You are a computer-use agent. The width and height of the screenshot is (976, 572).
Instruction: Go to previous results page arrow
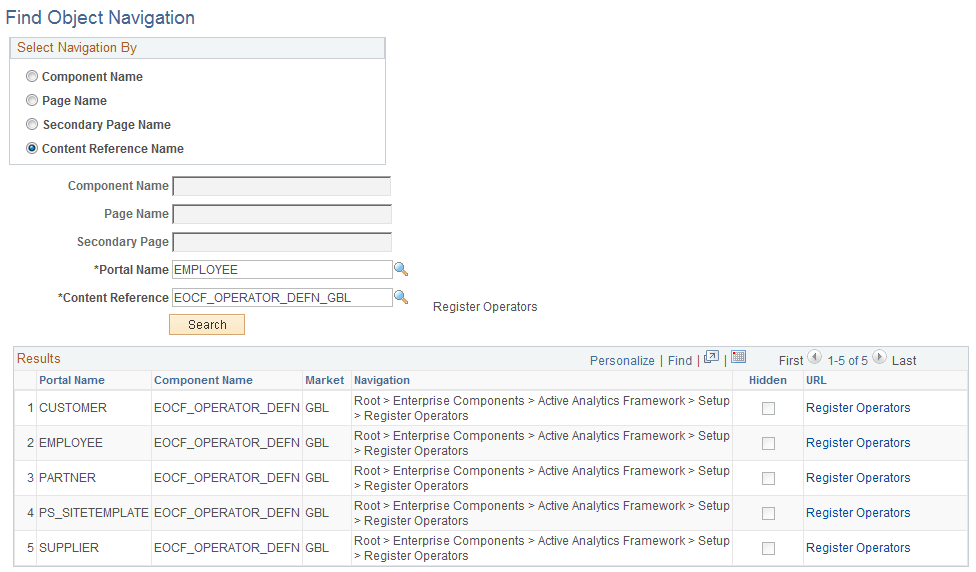tap(814, 357)
